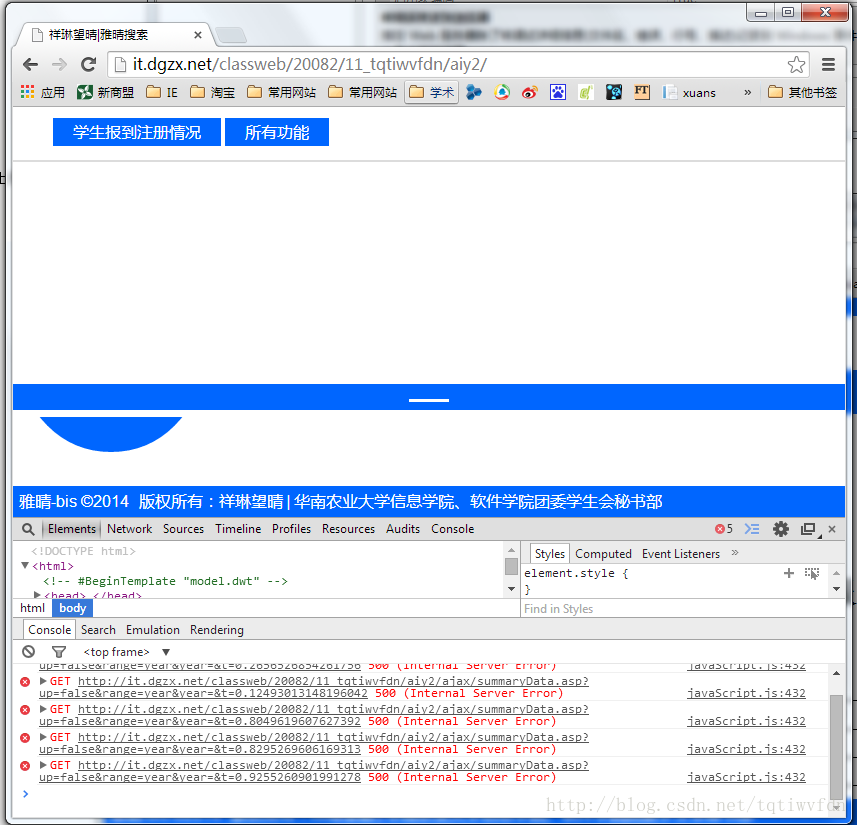The image size is (857, 825).
Task: Select the body breadcrumb
Action: tap(72, 608)
